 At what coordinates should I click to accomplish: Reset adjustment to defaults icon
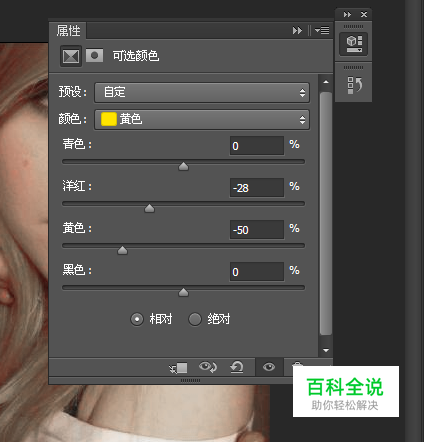pos(237,367)
